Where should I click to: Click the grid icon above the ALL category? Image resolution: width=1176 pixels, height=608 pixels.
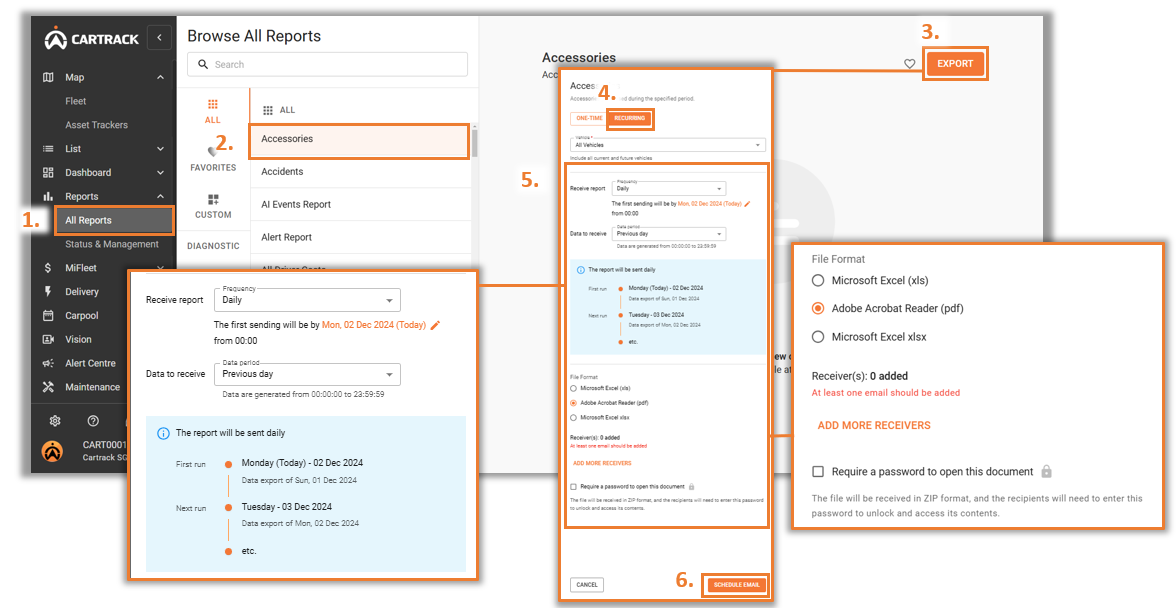tap(213, 104)
